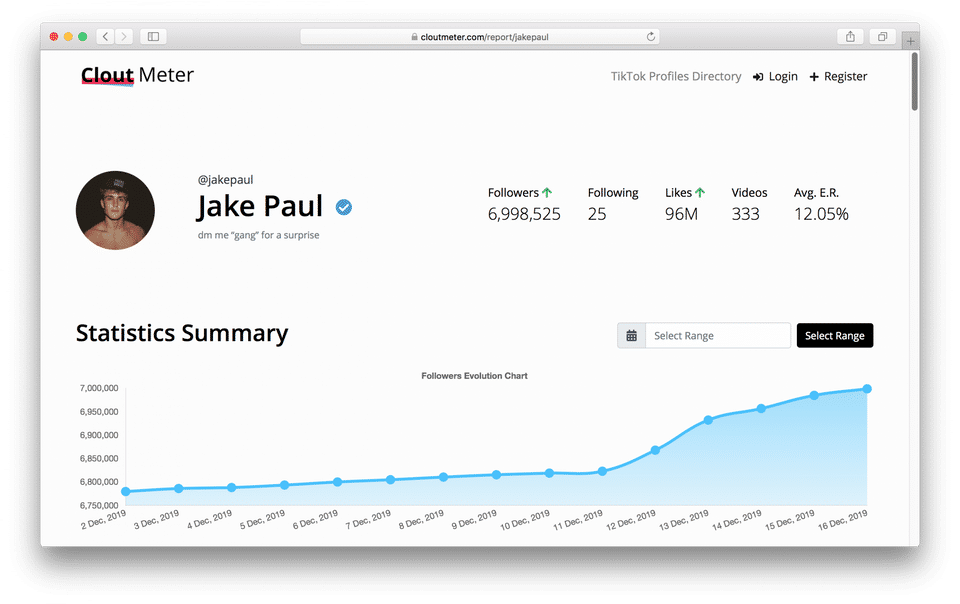The width and height of the screenshot is (960, 604).
Task: Click the Videos value 333
Action: click(745, 214)
